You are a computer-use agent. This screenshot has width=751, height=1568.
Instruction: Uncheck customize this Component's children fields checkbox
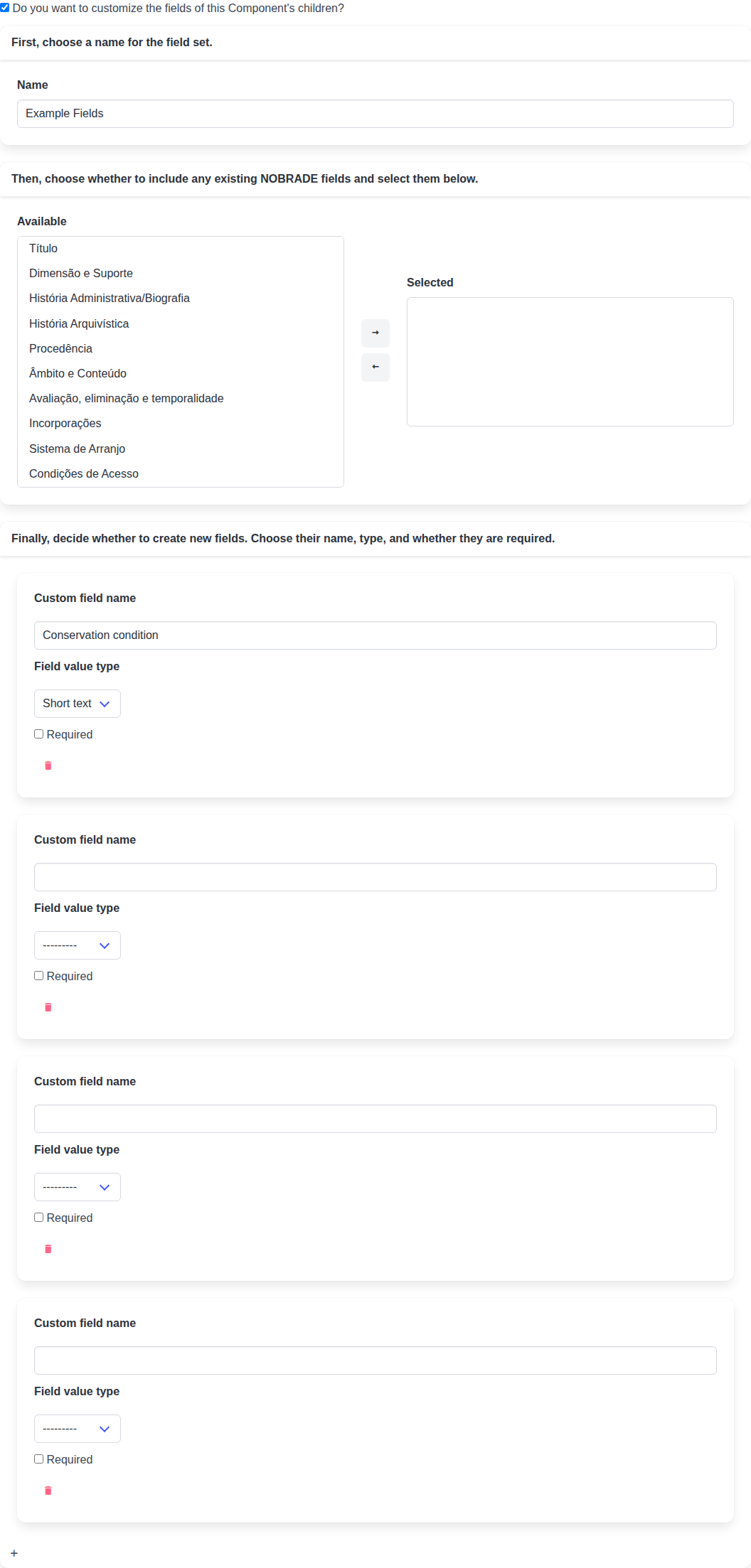pyautogui.click(x=5, y=8)
